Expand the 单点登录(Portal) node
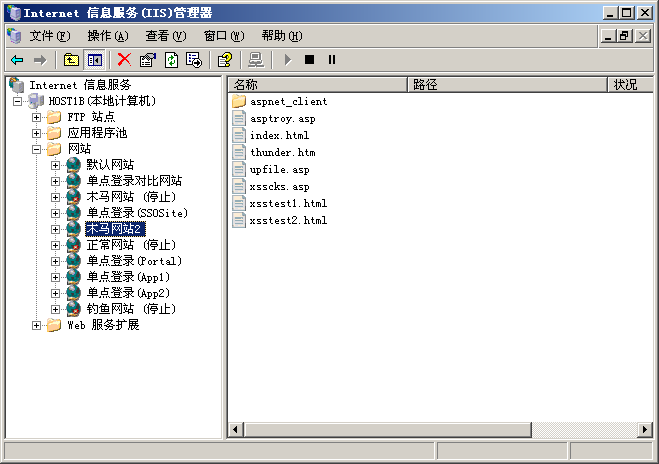 click(55, 261)
